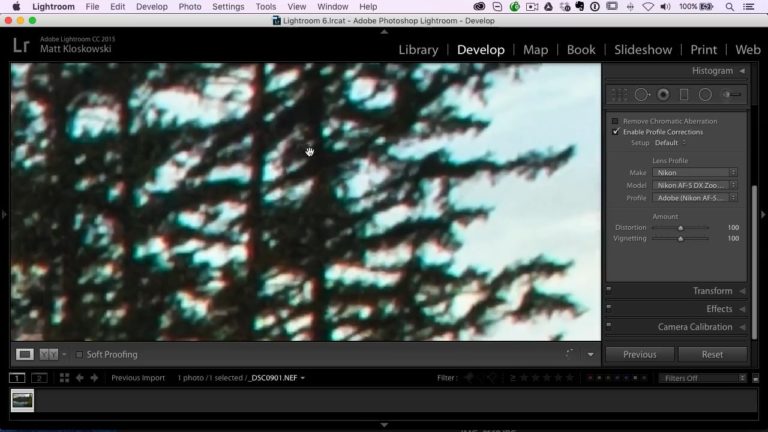Filter by flagged photos icon
768x432 pixels.
pyautogui.click(x=469, y=378)
